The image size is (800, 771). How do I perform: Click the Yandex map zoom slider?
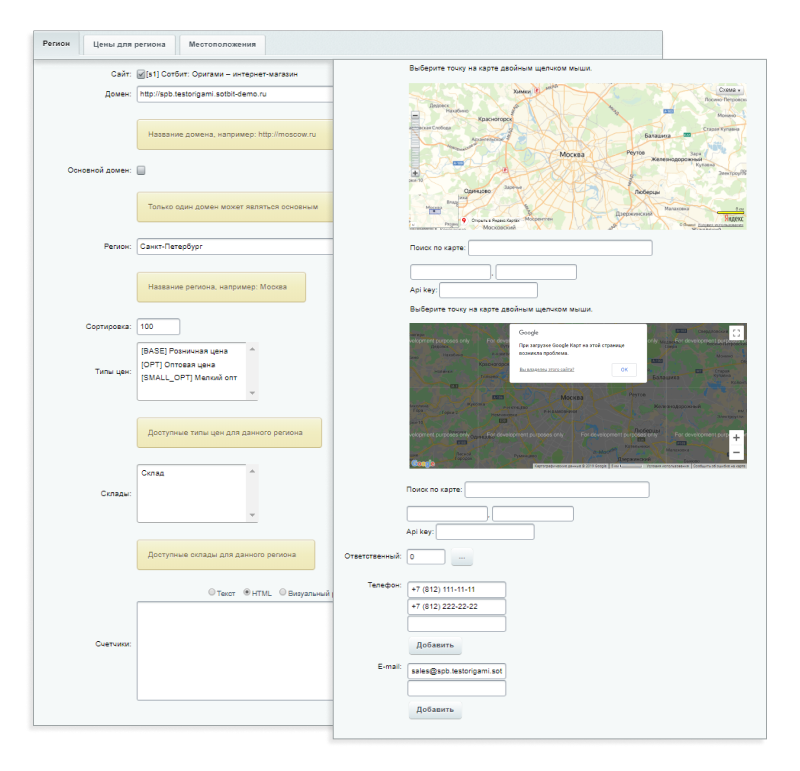415,144
